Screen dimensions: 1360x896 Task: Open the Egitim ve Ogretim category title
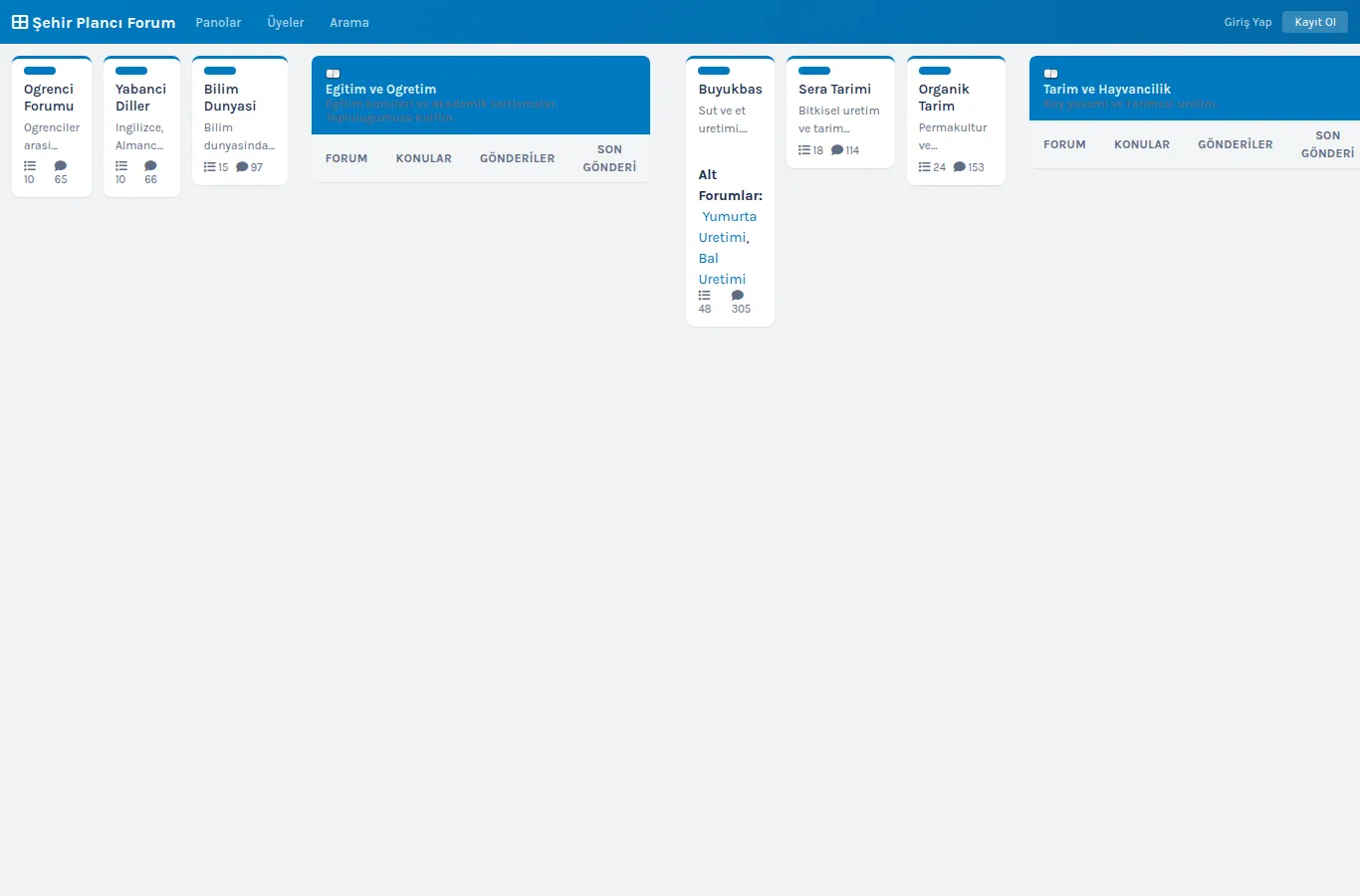[381, 89]
